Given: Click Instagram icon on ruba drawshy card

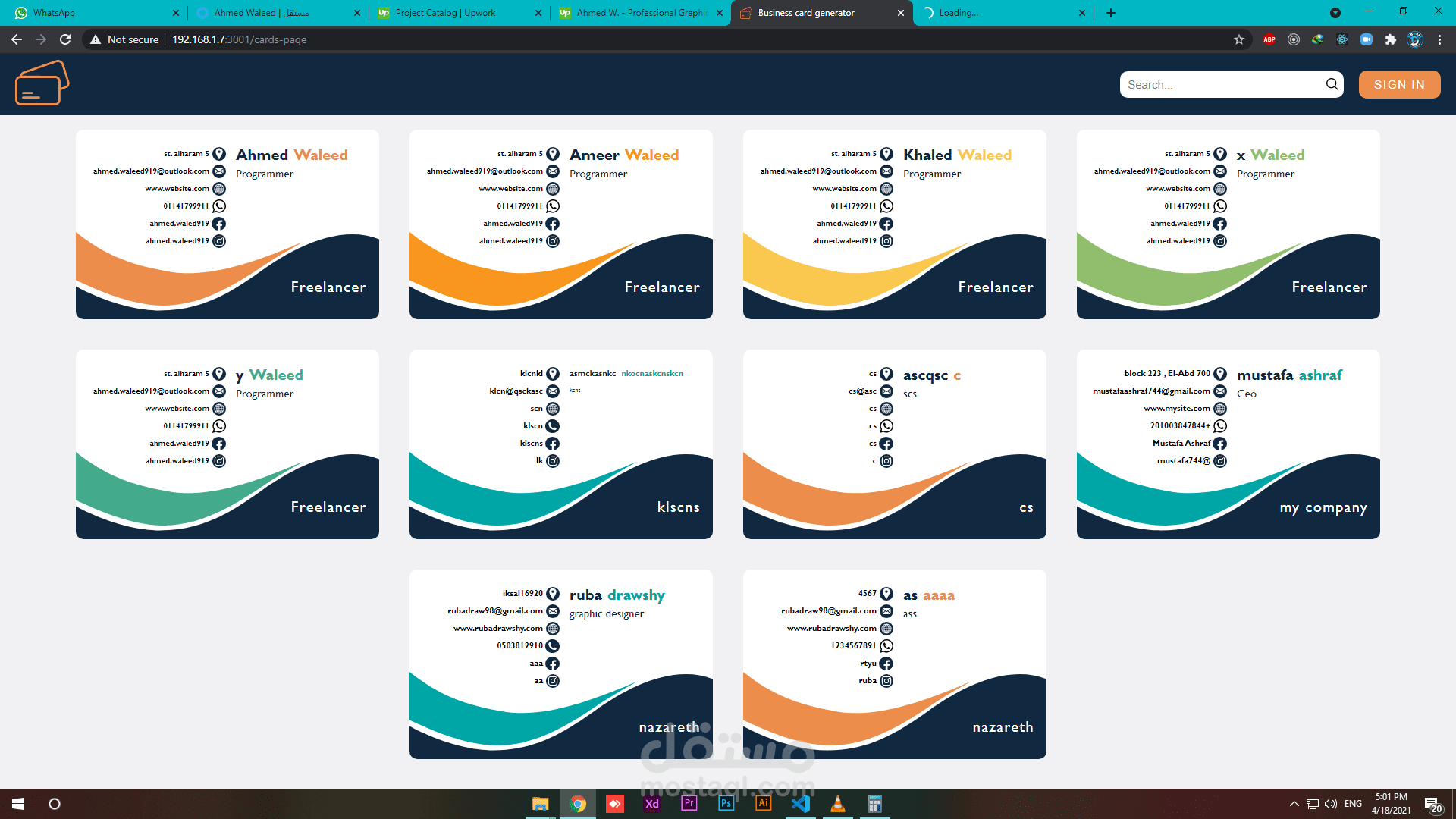Looking at the screenshot, I should coord(553,681).
